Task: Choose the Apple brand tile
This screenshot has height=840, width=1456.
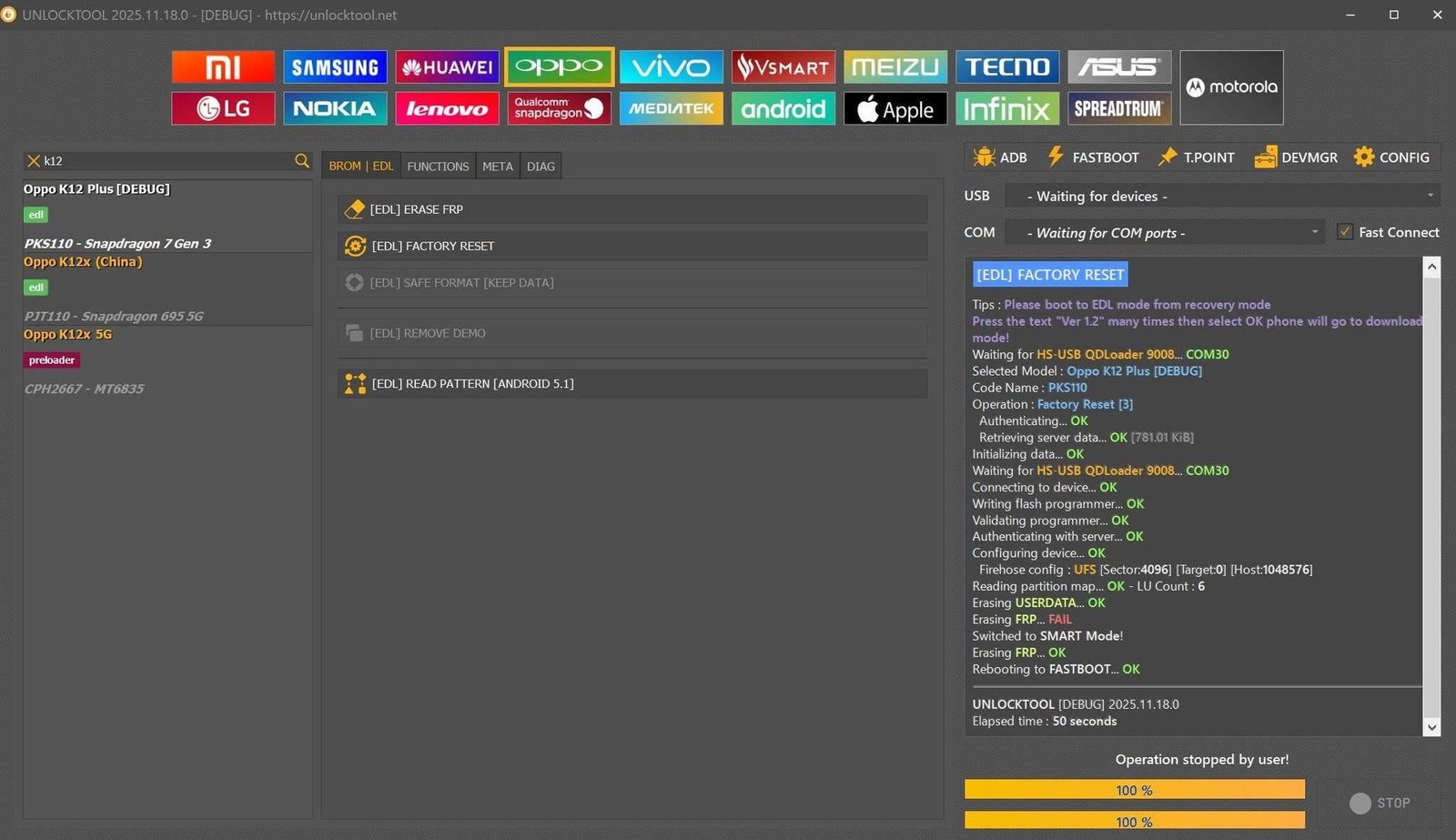Action: pyautogui.click(x=895, y=108)
